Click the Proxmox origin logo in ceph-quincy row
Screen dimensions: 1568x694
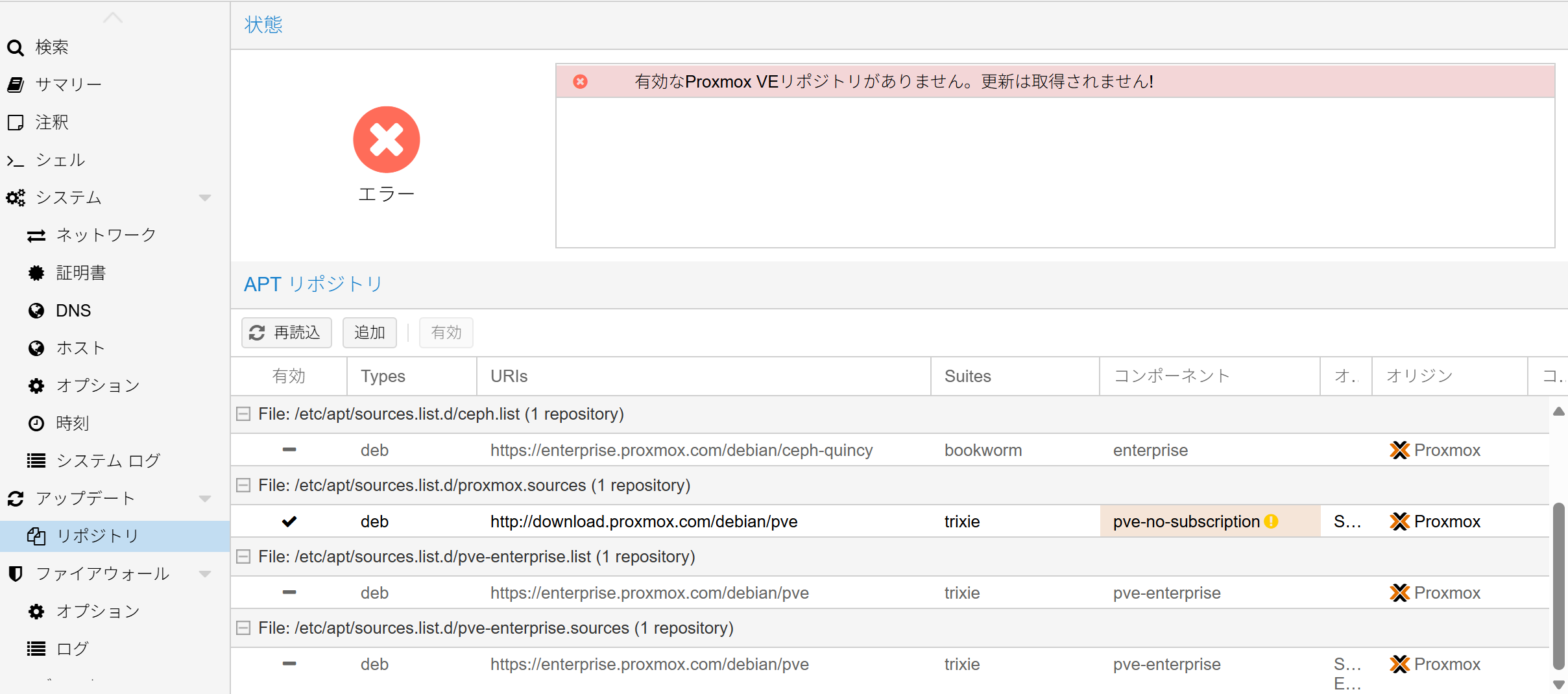click(x=1400, y=450)
